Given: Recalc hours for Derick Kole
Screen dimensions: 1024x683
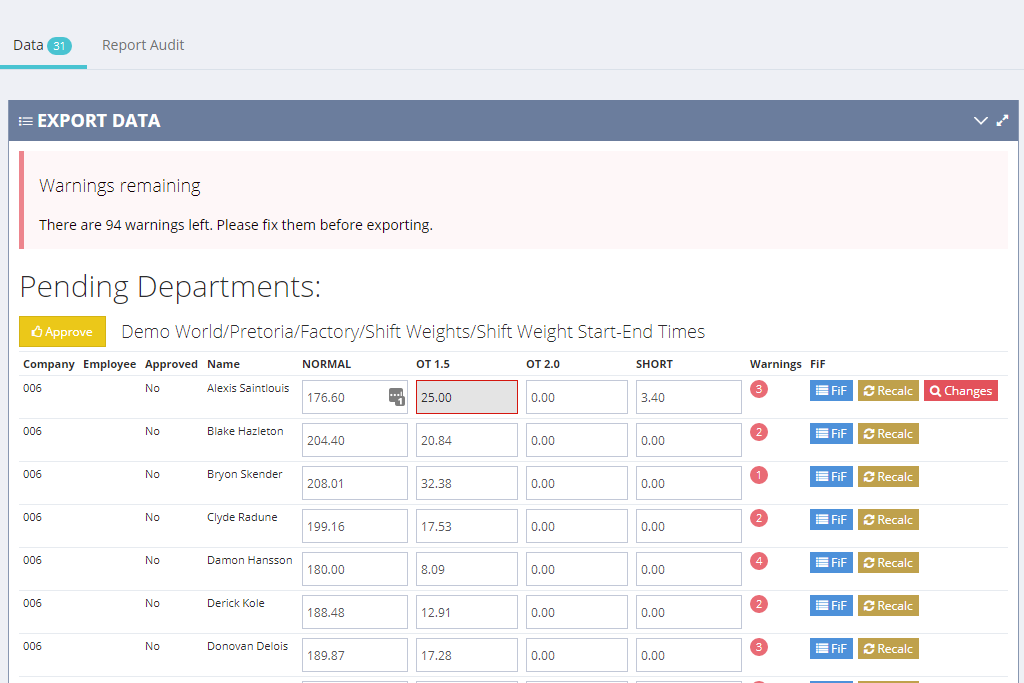Looking at the screenshot, I should click(x=888, y=606).
